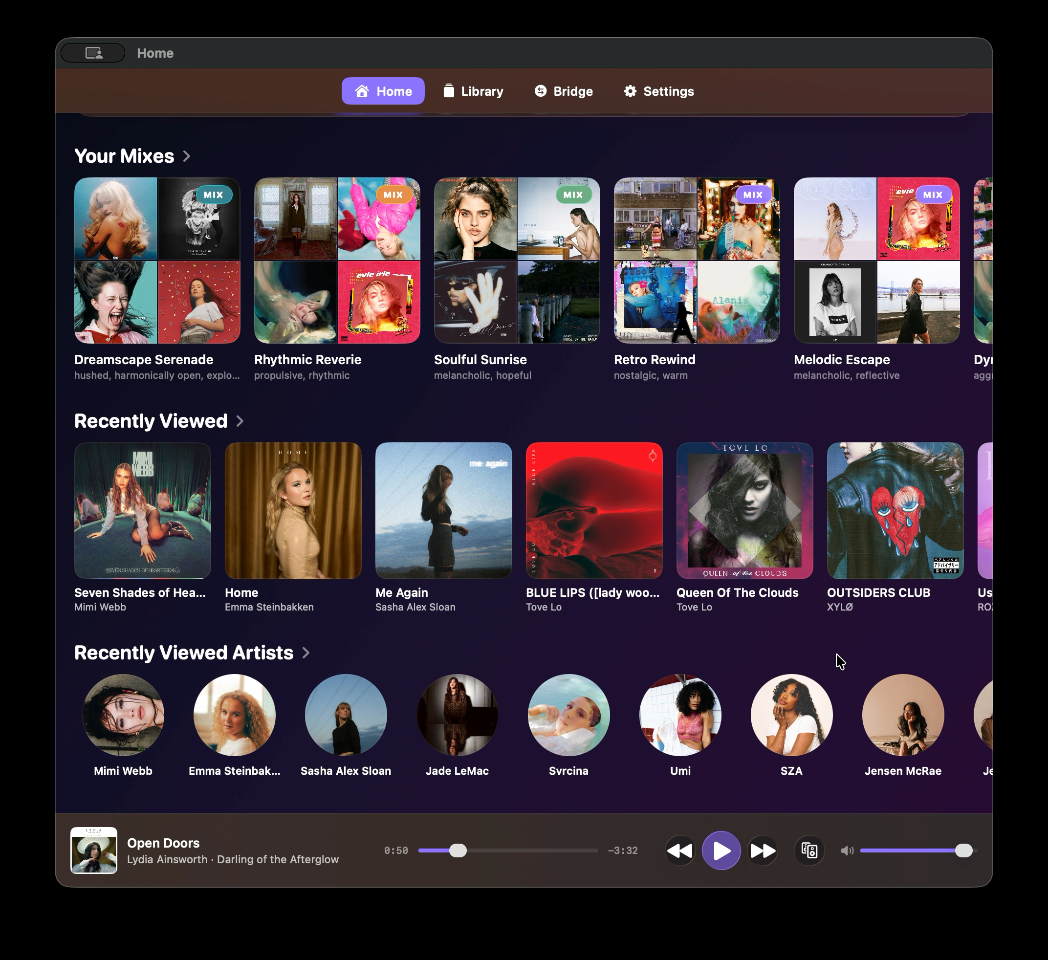Viewport: 1048px width, 960px height.
Task: Open Umi artist avatar
Action: [x=680, y=715]
